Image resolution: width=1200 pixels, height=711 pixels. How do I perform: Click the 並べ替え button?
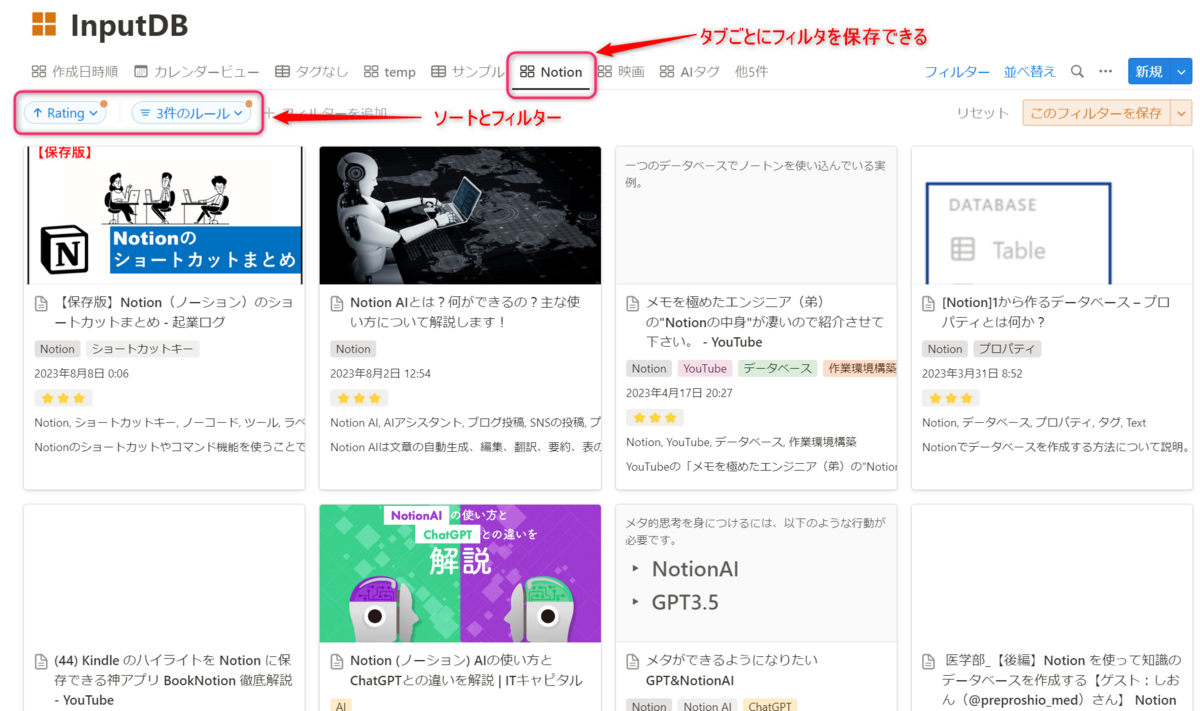click(1030, 72)
